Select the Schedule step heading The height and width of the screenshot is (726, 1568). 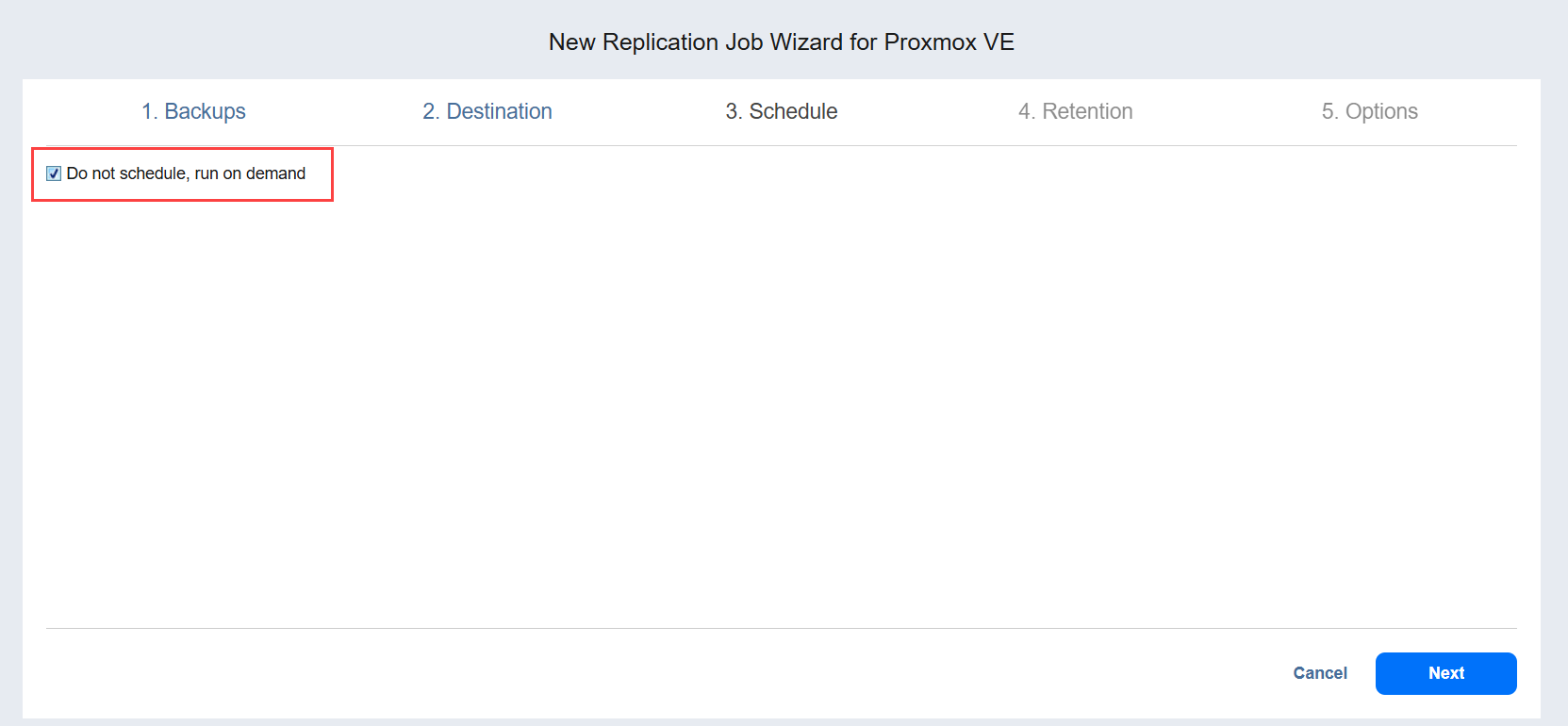coord(781,111)
